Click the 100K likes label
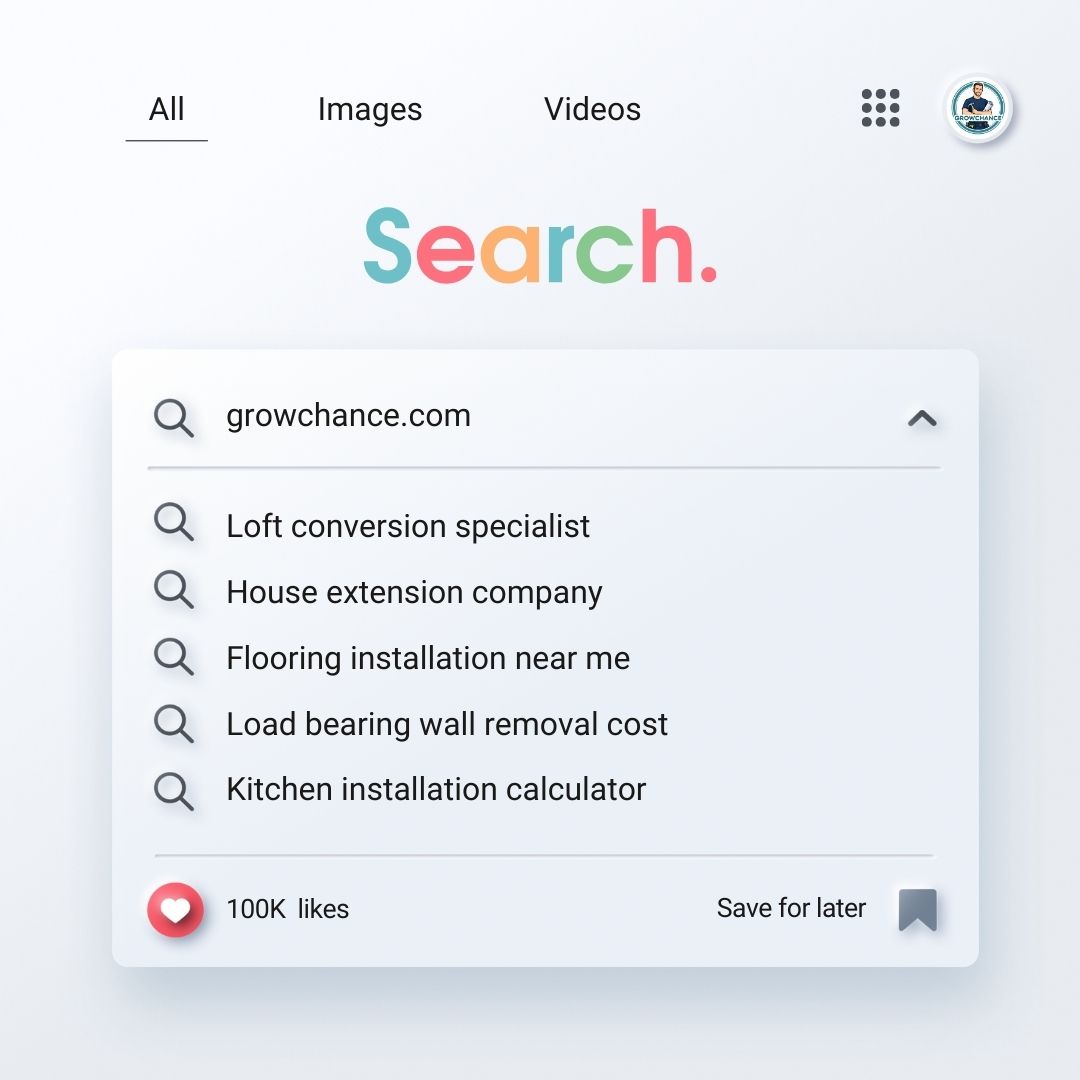This screenshot has height=1080, width=1080. pos(288,909)
